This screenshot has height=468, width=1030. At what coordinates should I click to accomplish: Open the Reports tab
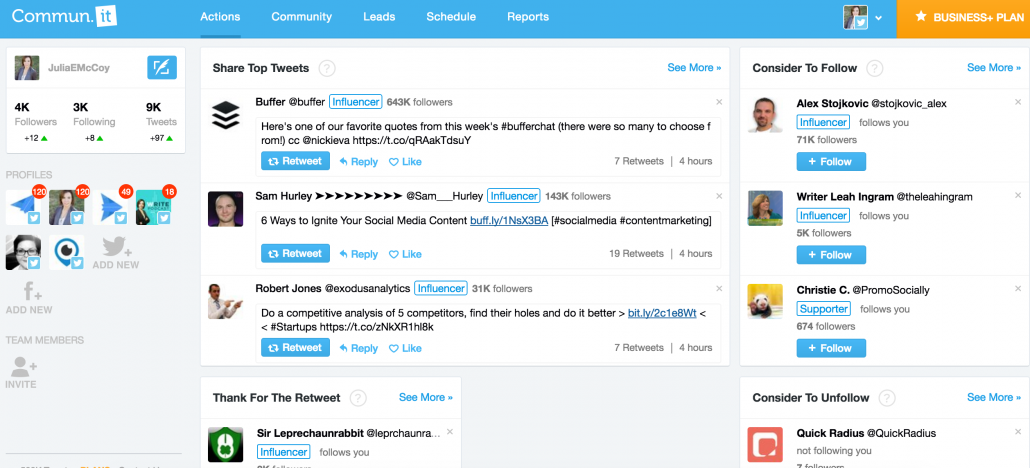[528, 17]
